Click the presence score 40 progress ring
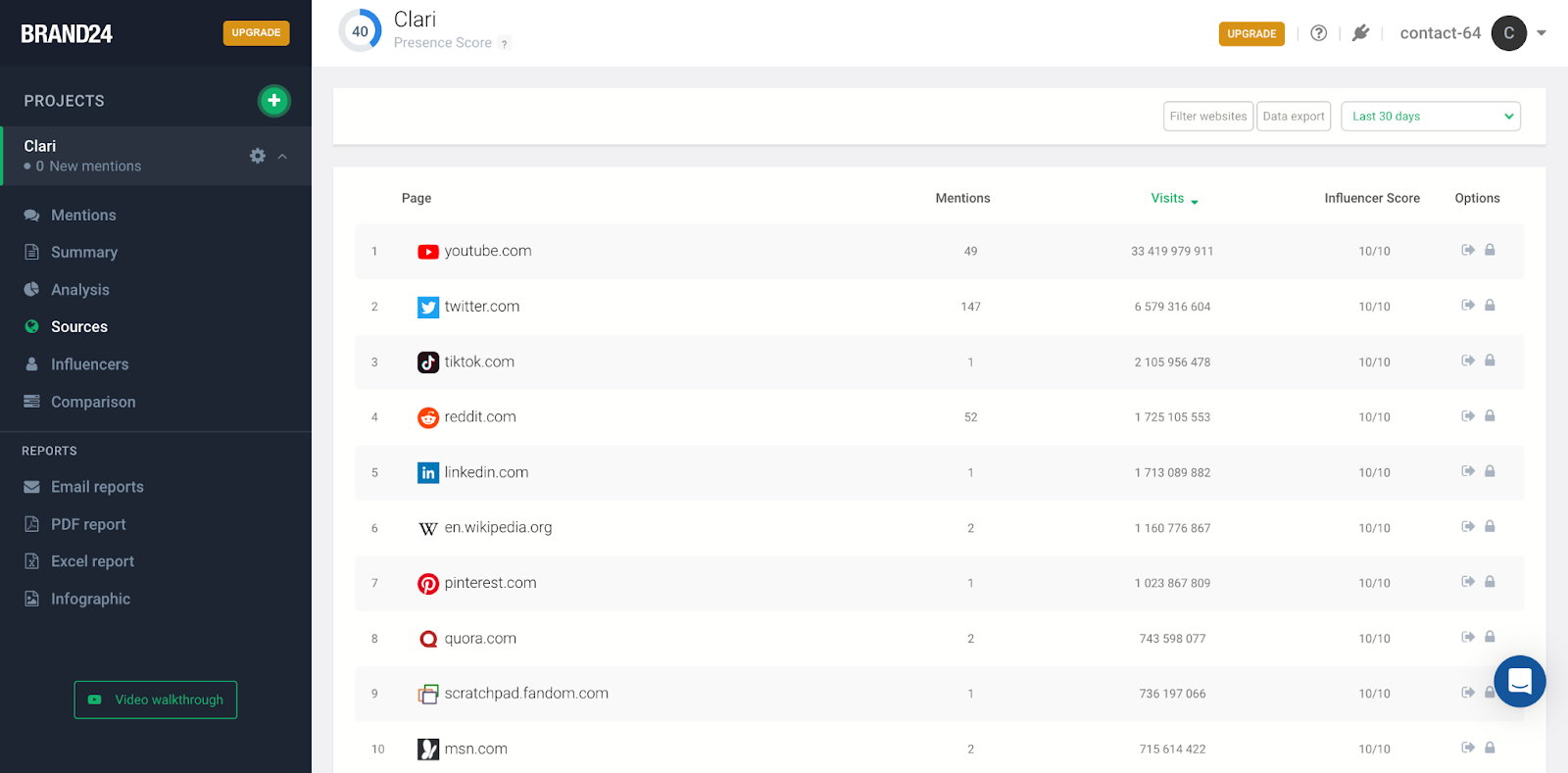Viewport: 1568px width, 773px height. point(360,31)
